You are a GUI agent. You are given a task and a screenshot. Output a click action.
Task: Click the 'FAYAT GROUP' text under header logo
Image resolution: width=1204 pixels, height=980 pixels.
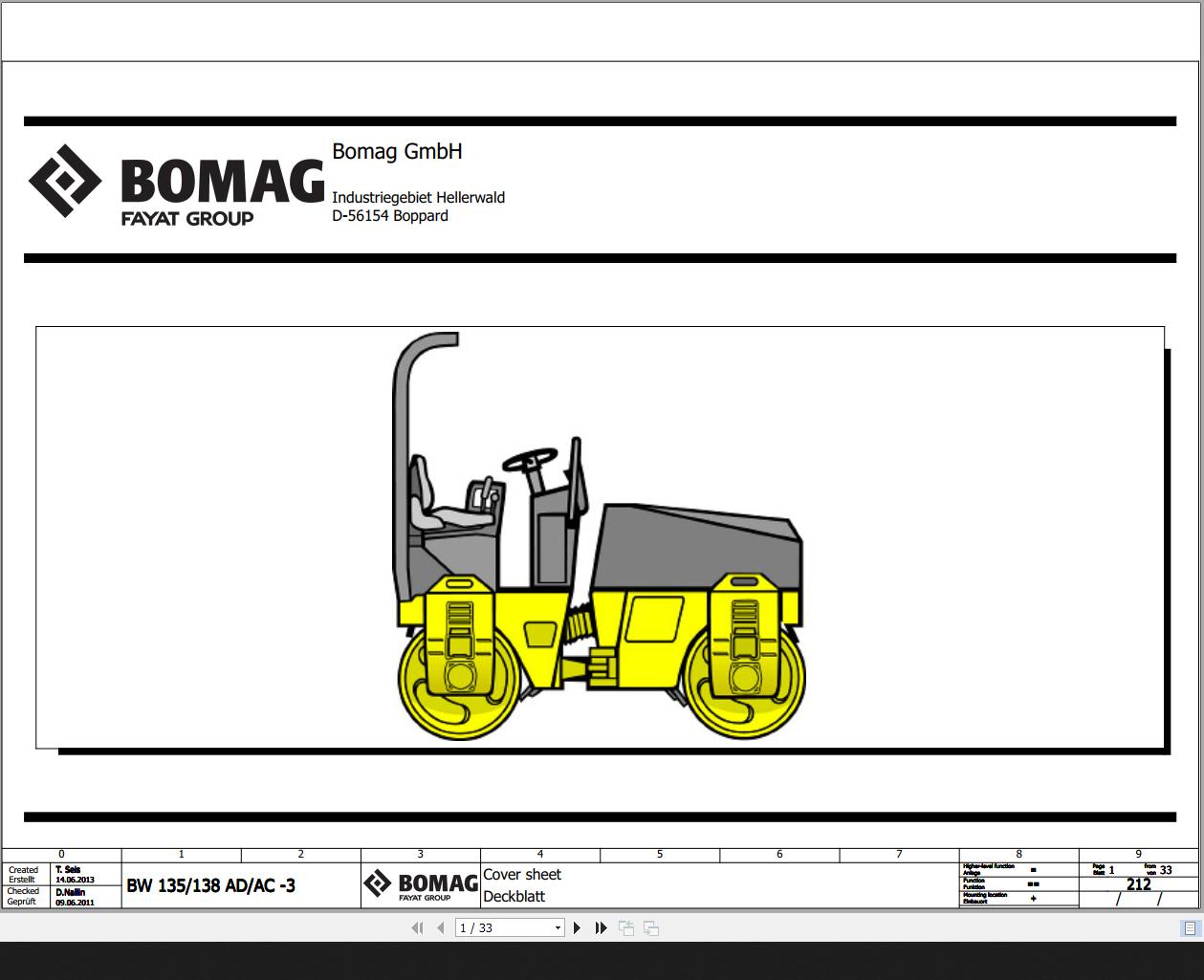coord(187,218)
